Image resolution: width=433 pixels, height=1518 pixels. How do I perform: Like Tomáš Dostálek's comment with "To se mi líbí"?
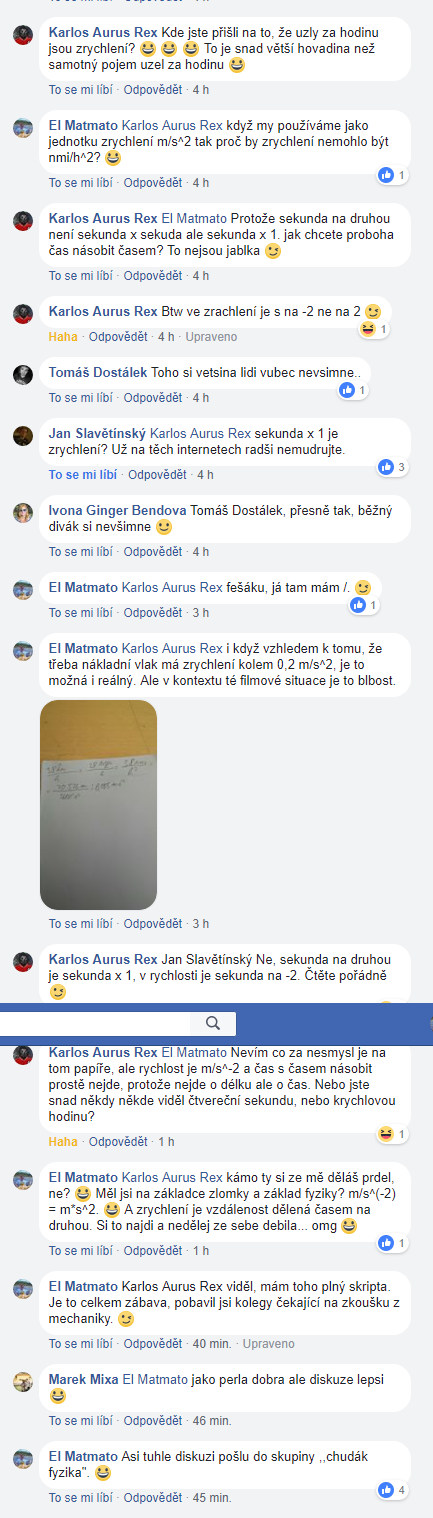point(79,398)
